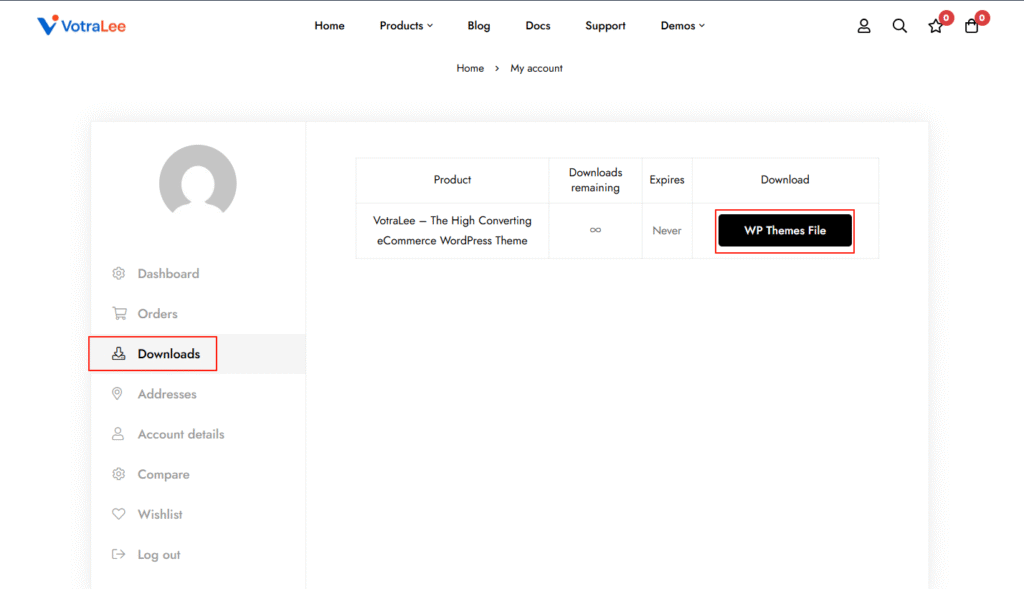Go to Home in the top navigation
Image resolution: width=1024 pixels, height=589 pixels.
tap(329, 25)
